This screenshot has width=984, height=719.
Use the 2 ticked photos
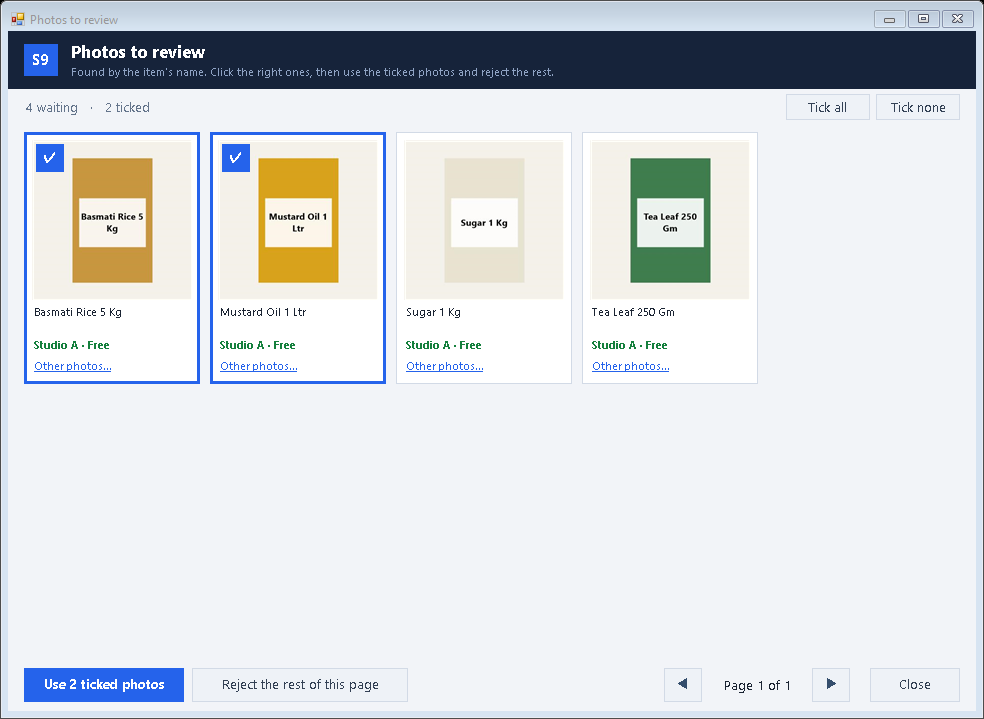click(x=104, y=684)
